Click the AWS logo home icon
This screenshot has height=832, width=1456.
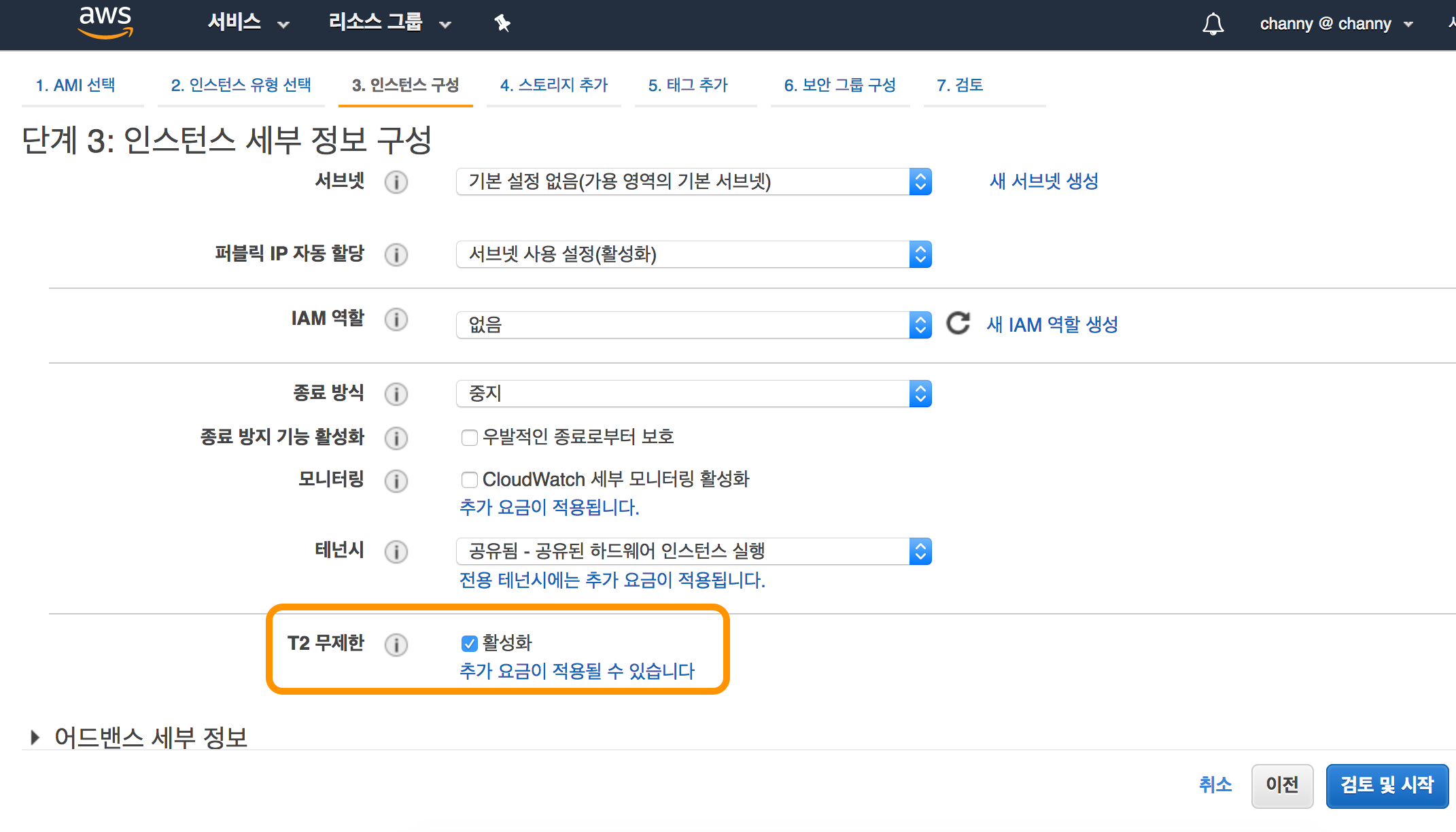coord(105,22)
